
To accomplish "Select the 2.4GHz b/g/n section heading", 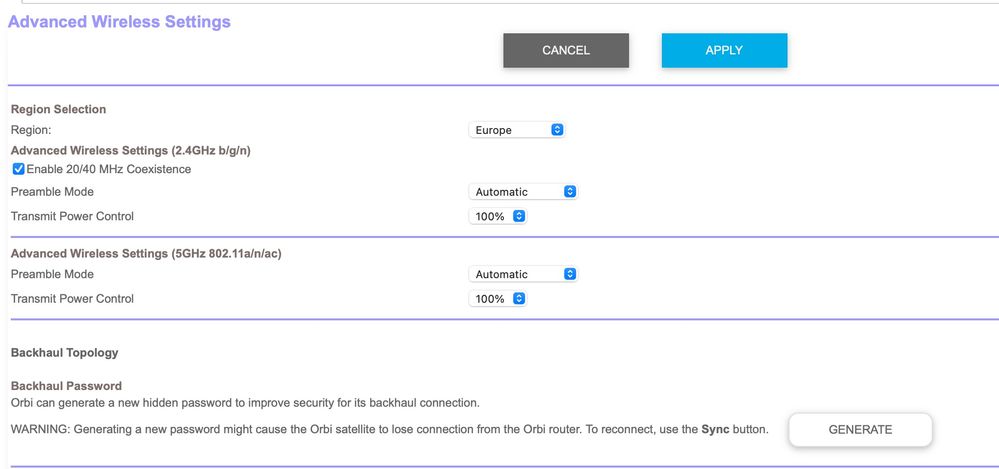I will (130, 150).
